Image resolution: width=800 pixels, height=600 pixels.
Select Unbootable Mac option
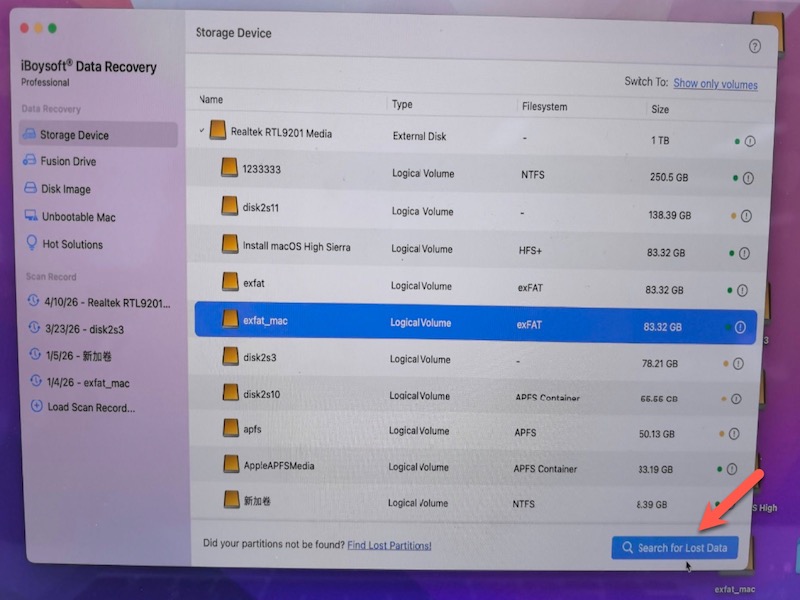pos(78,217)
